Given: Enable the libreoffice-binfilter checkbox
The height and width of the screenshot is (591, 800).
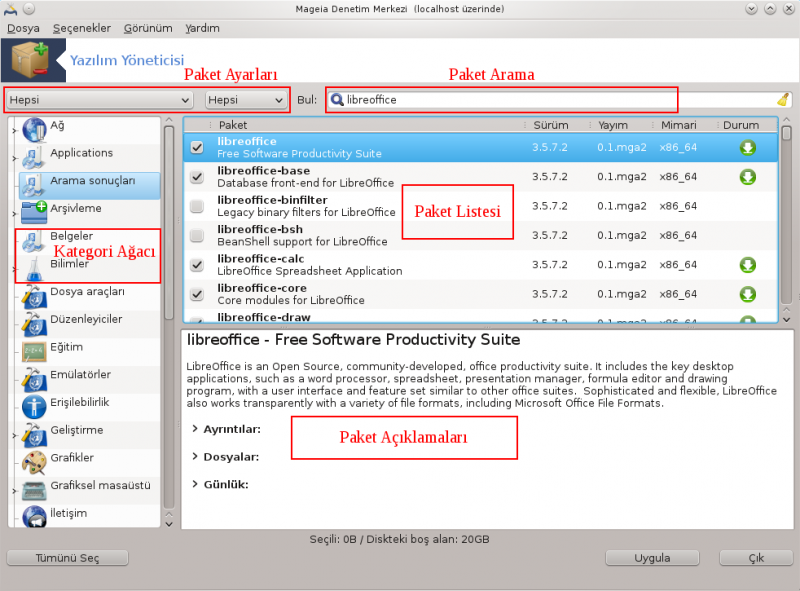Looking at the screenshot, I should point(197,206).
